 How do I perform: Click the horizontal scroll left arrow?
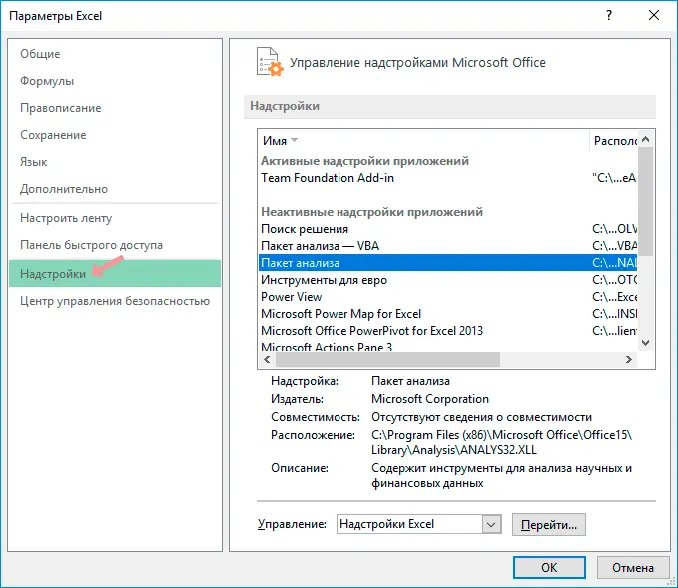pos(267,359)
